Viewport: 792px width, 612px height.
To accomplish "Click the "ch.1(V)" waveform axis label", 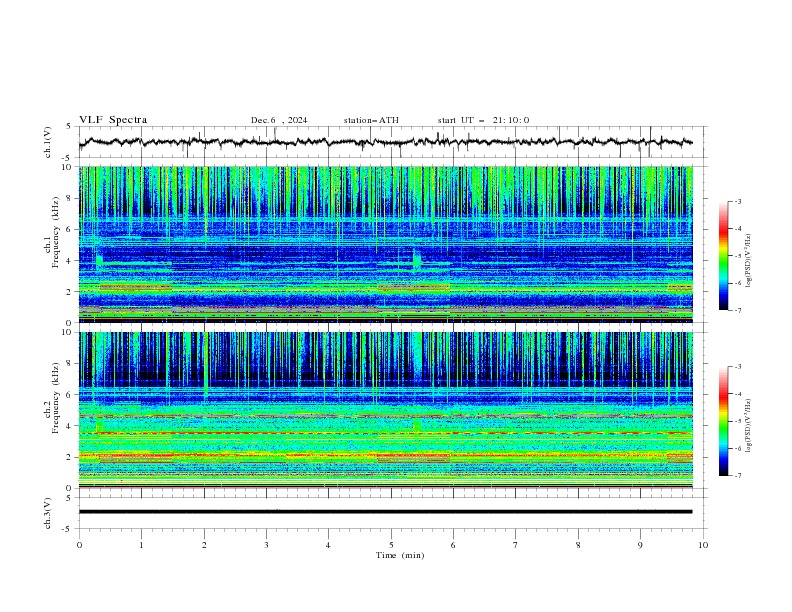I will [47, 142].
